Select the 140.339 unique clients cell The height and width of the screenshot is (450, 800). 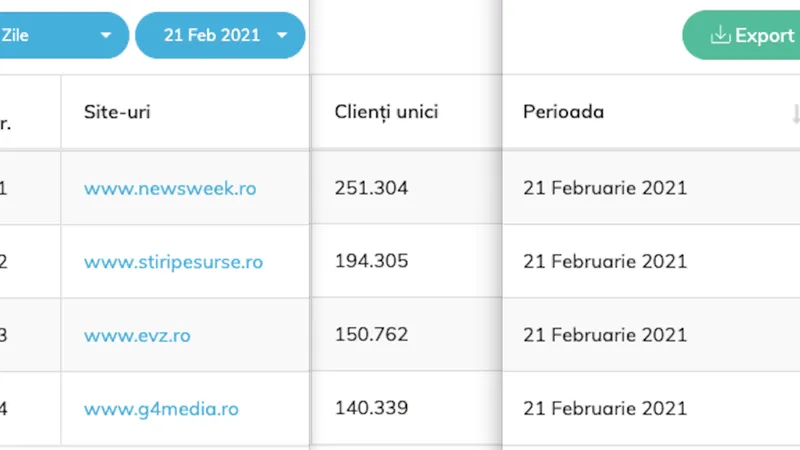tap(406, 408)
